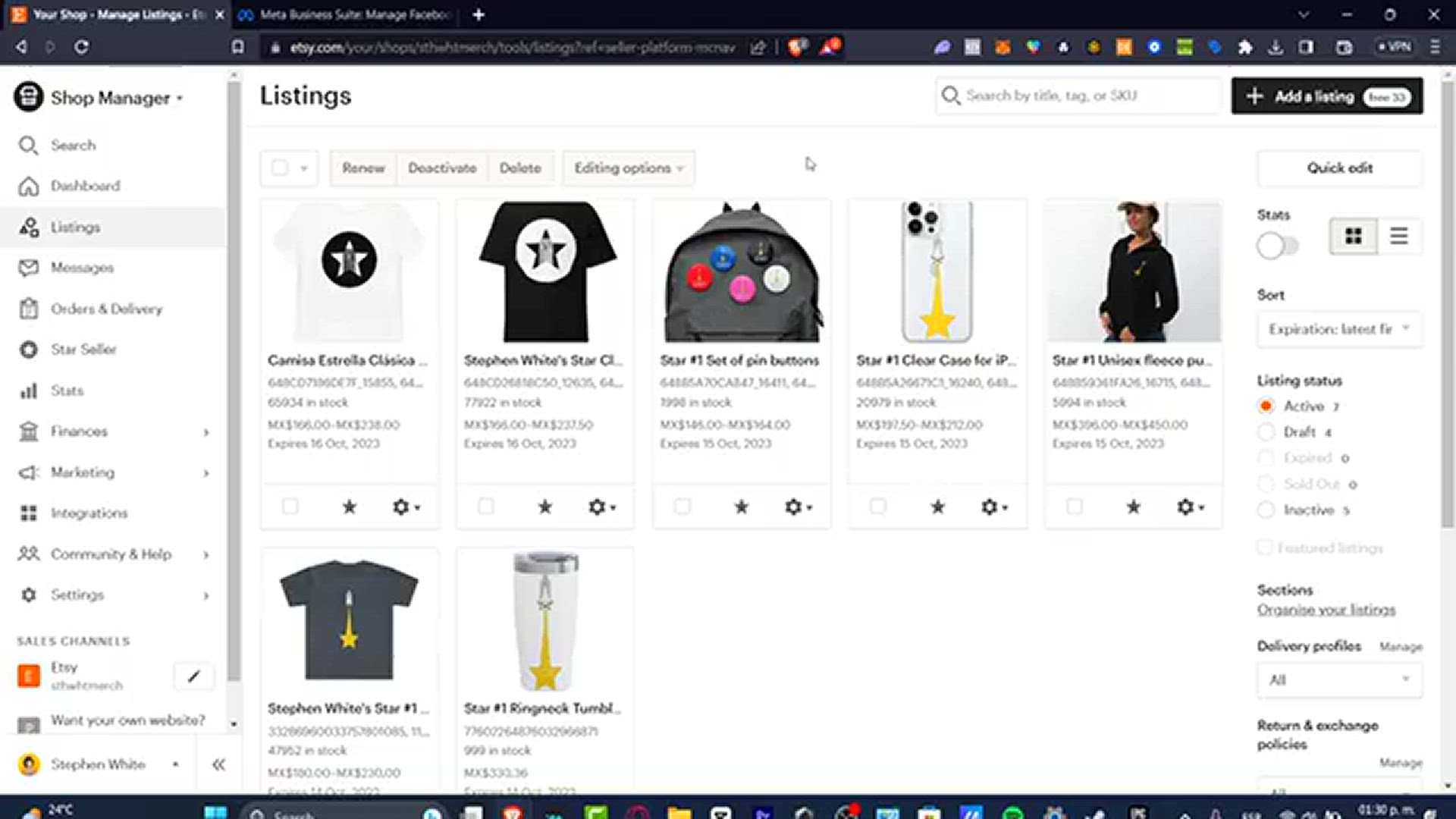Viewport: 1456px width, 819px height.
Task: Check the Camisa Estrella Clásica listing checkbox
Action: click(290, 506)
